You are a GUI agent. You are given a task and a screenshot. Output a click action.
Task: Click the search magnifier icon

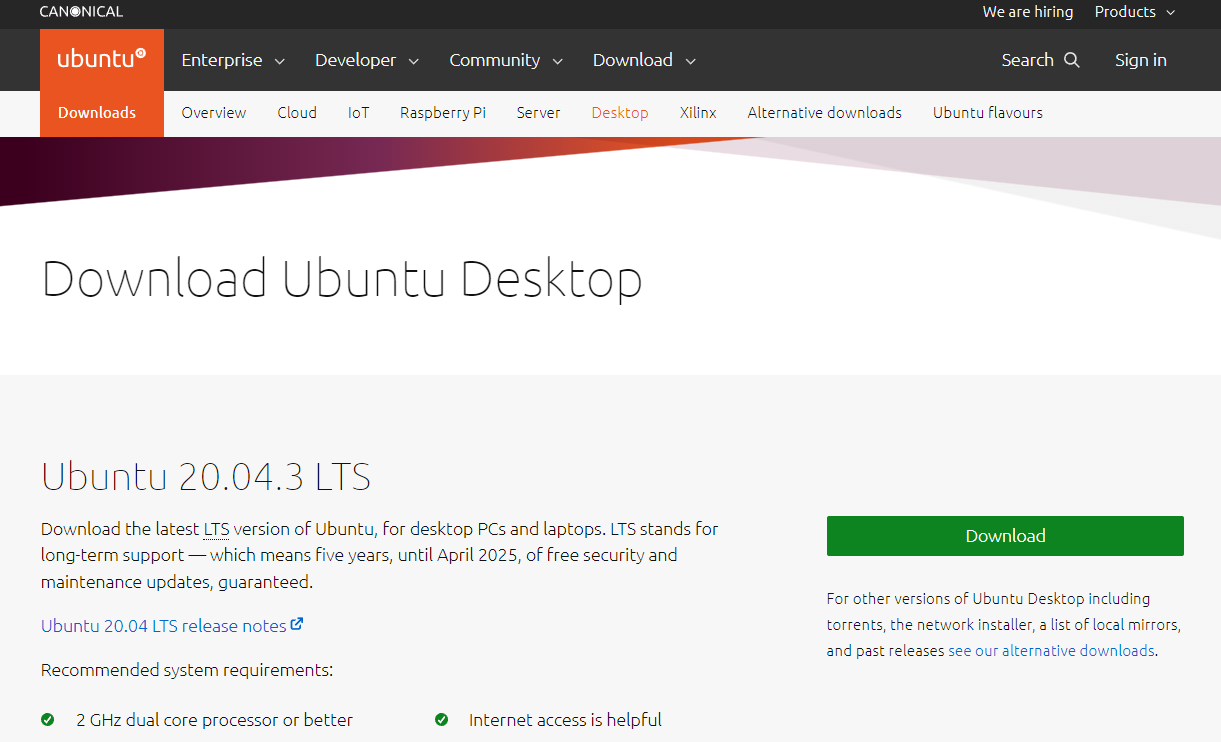[1072, 60]
